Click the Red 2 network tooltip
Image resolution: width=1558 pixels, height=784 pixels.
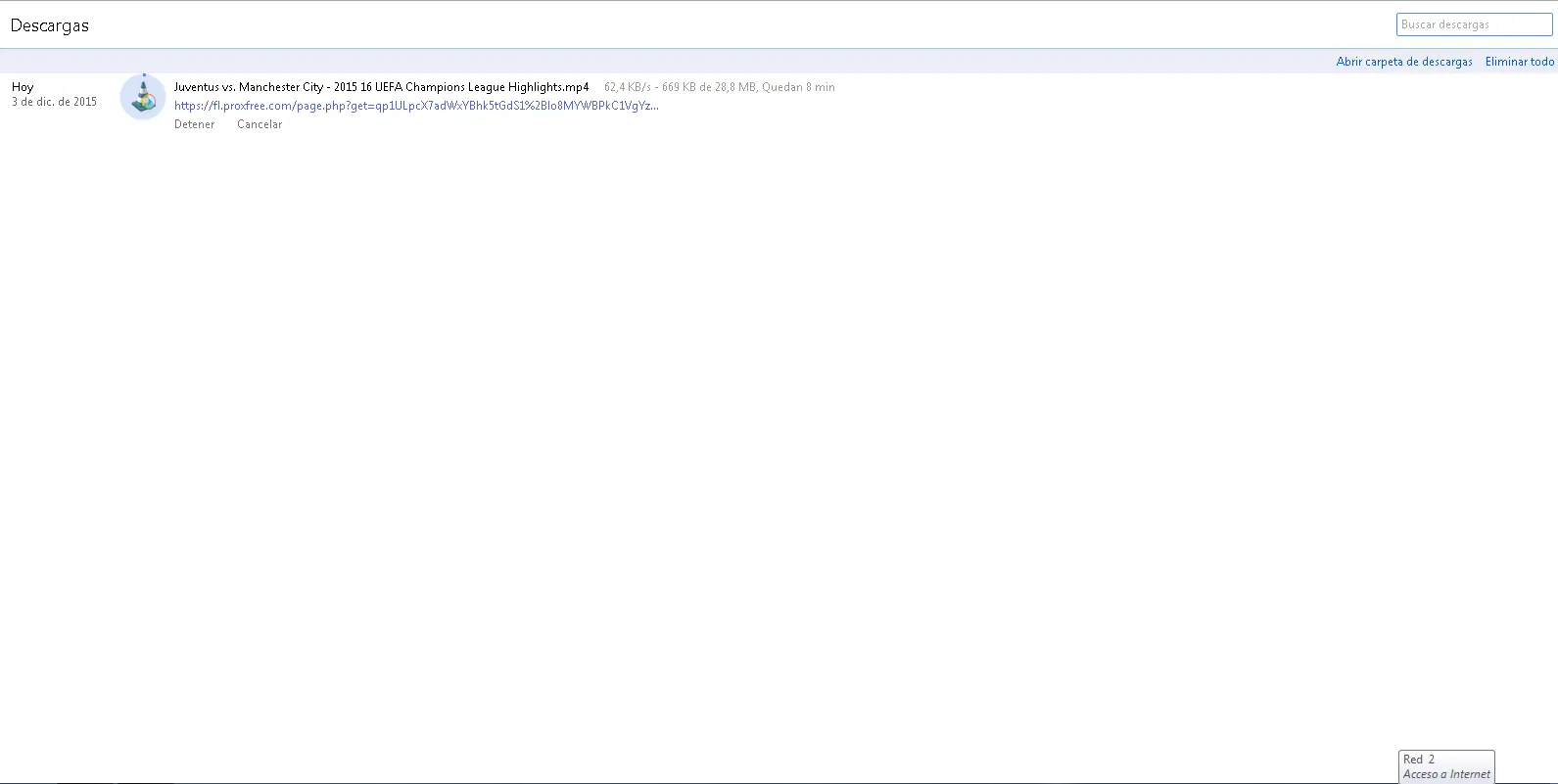click(1446, 766)
